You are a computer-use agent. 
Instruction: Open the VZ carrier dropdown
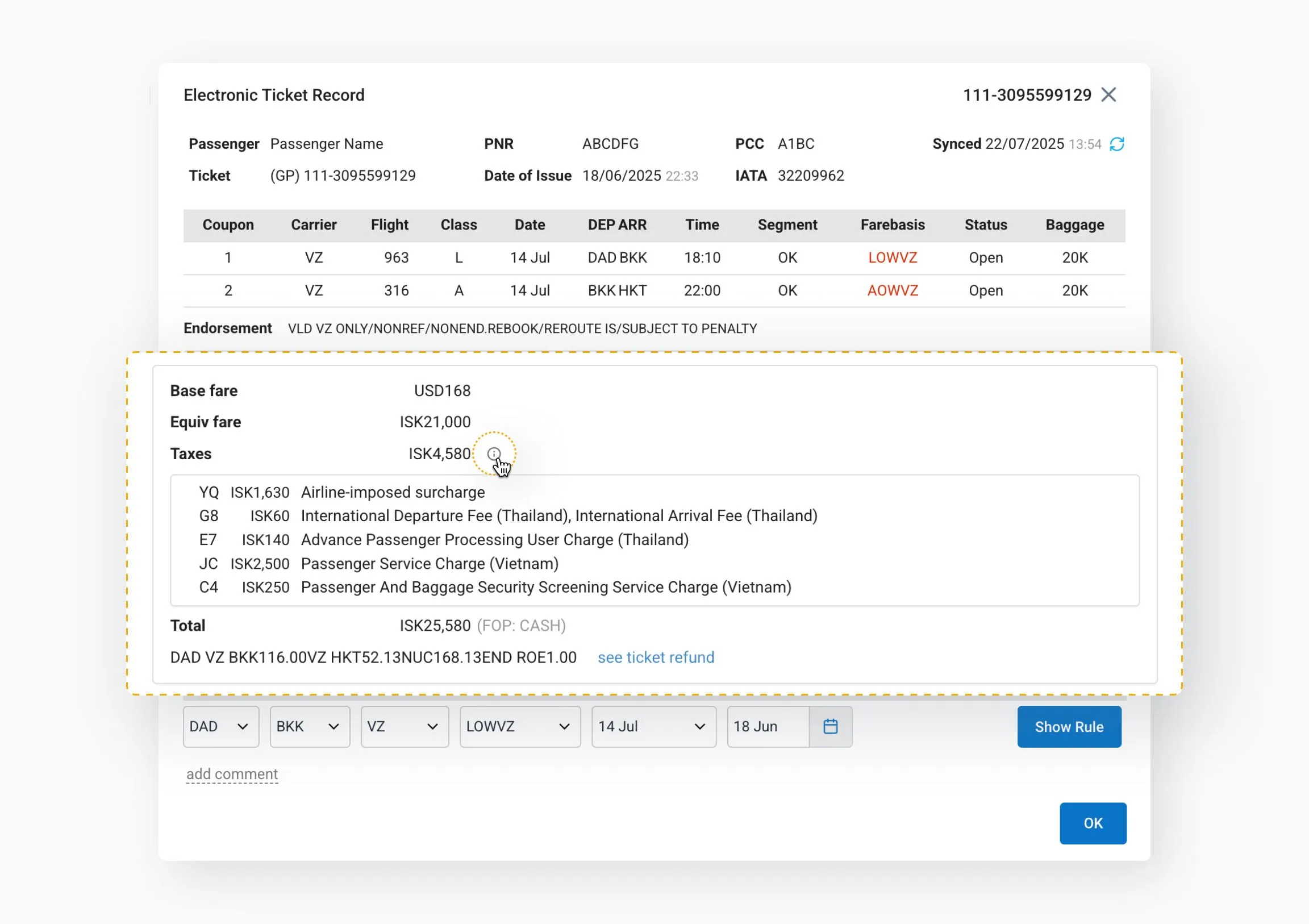(x=404, y=726)
